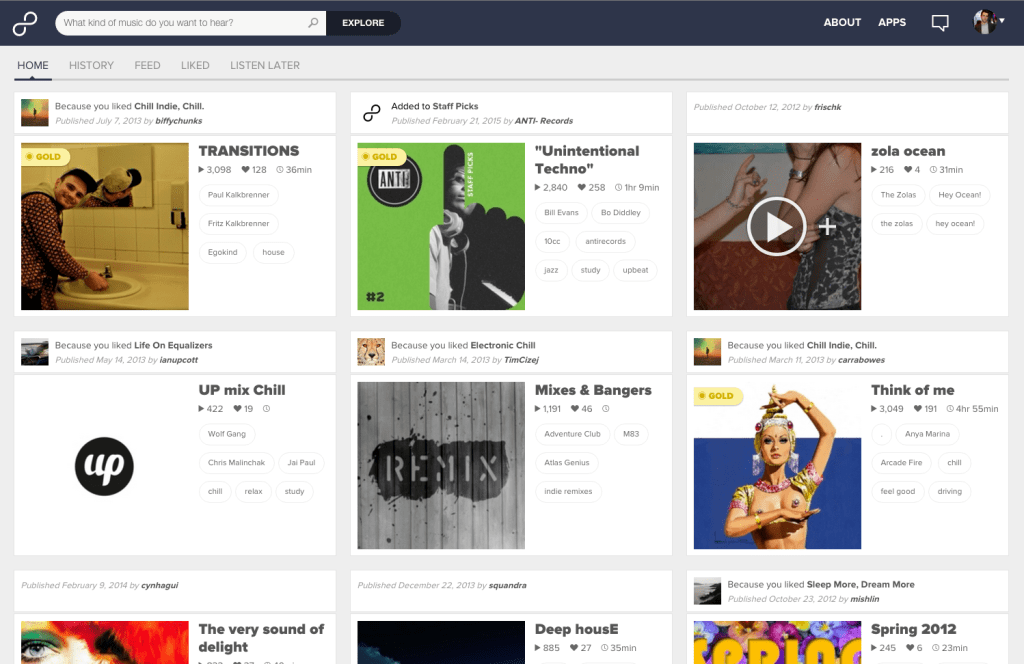Open the Spring 2012 mix title
The height and width of the screenshot is (664, 1024).
coord(913,629)
